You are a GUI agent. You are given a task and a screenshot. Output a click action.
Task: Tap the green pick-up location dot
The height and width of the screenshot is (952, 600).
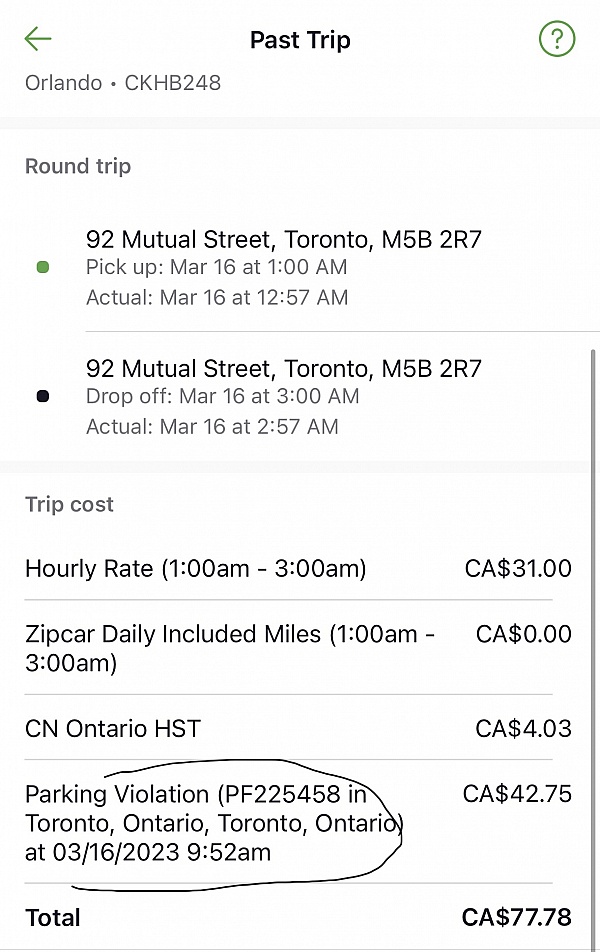tap(43, 267)
